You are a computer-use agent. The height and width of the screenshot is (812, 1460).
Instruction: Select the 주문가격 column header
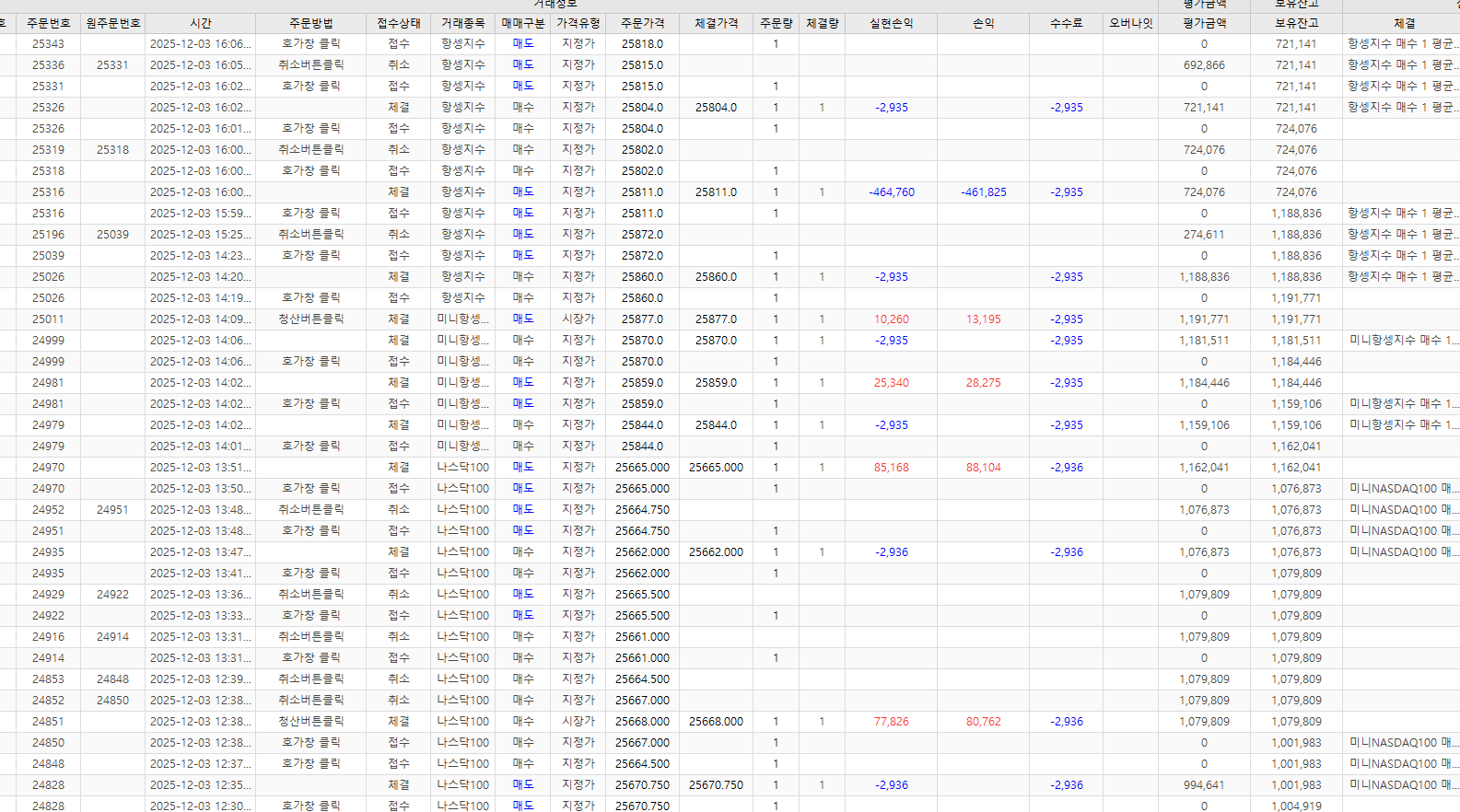pos(642,23)
